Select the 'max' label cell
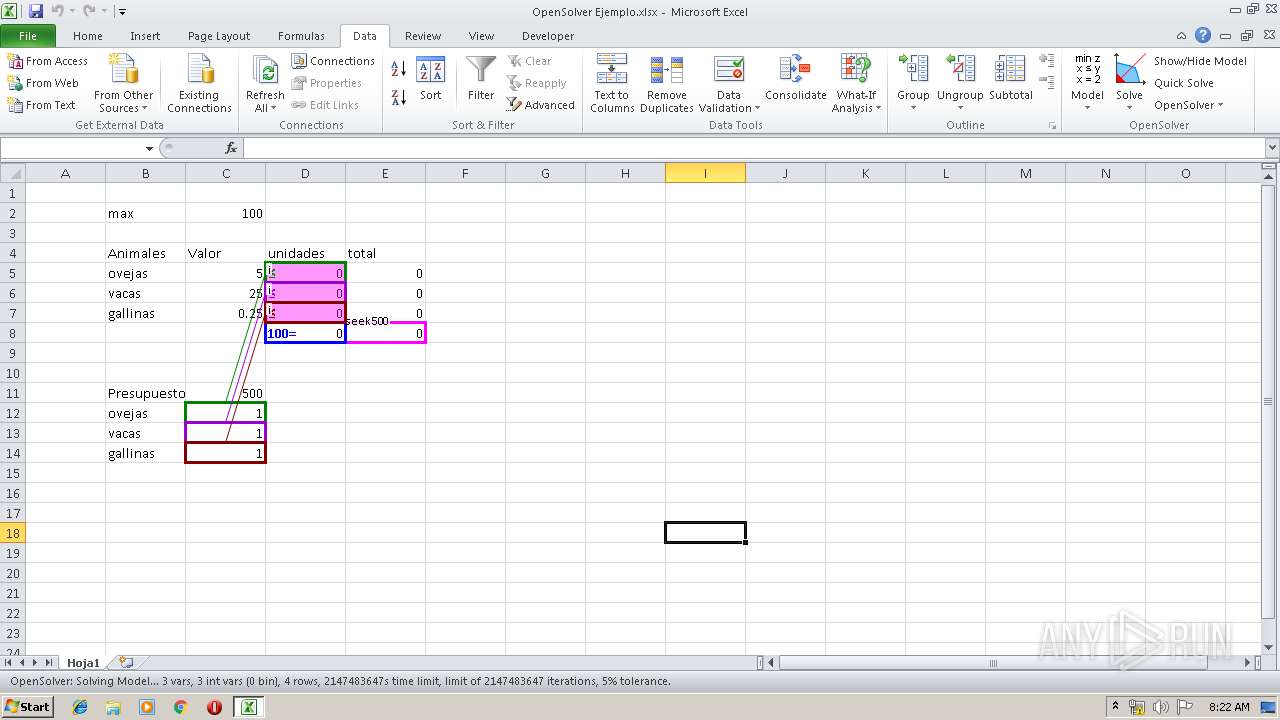The image size is (1280, 720). (x=145, y=213)
